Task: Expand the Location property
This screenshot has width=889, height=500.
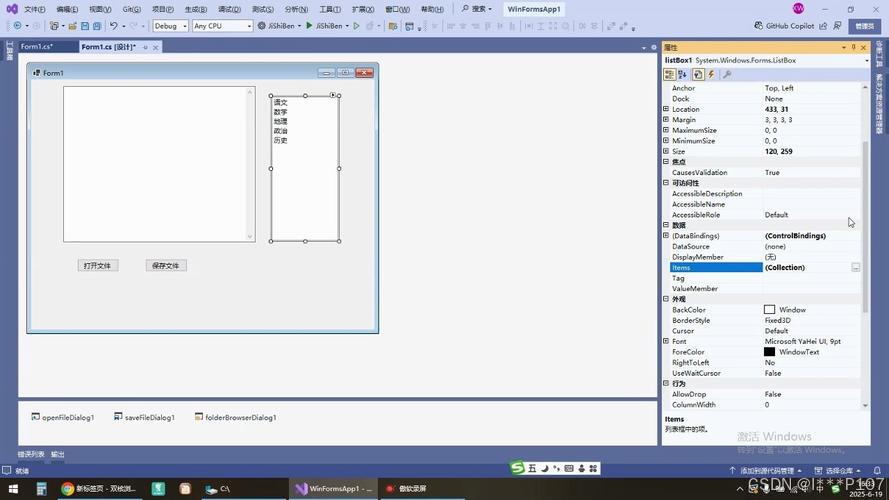Action: pos(666,109)
